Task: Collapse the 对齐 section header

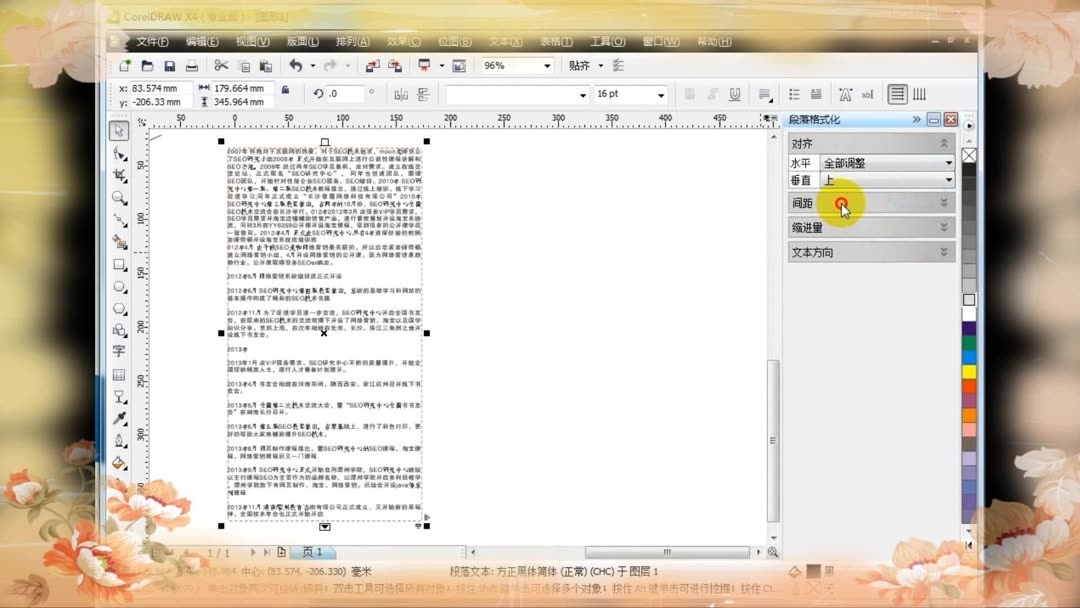Action: click(x=944, y=142)
